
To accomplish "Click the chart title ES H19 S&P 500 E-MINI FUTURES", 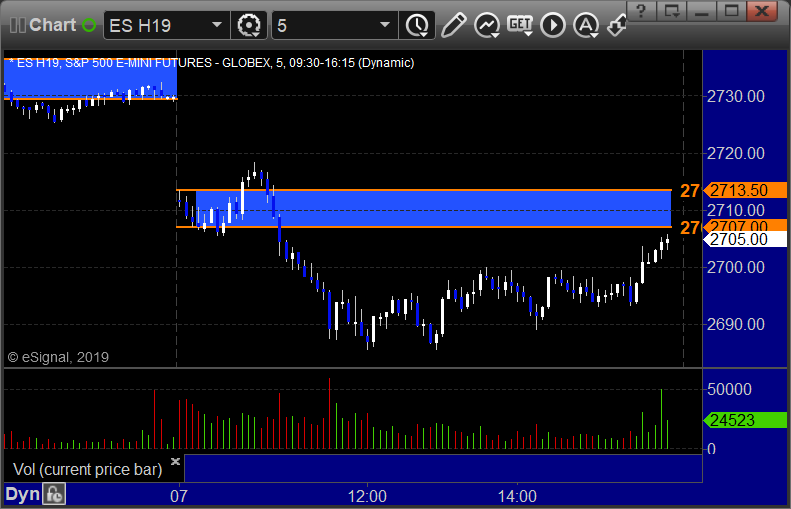I will [212, 63].
